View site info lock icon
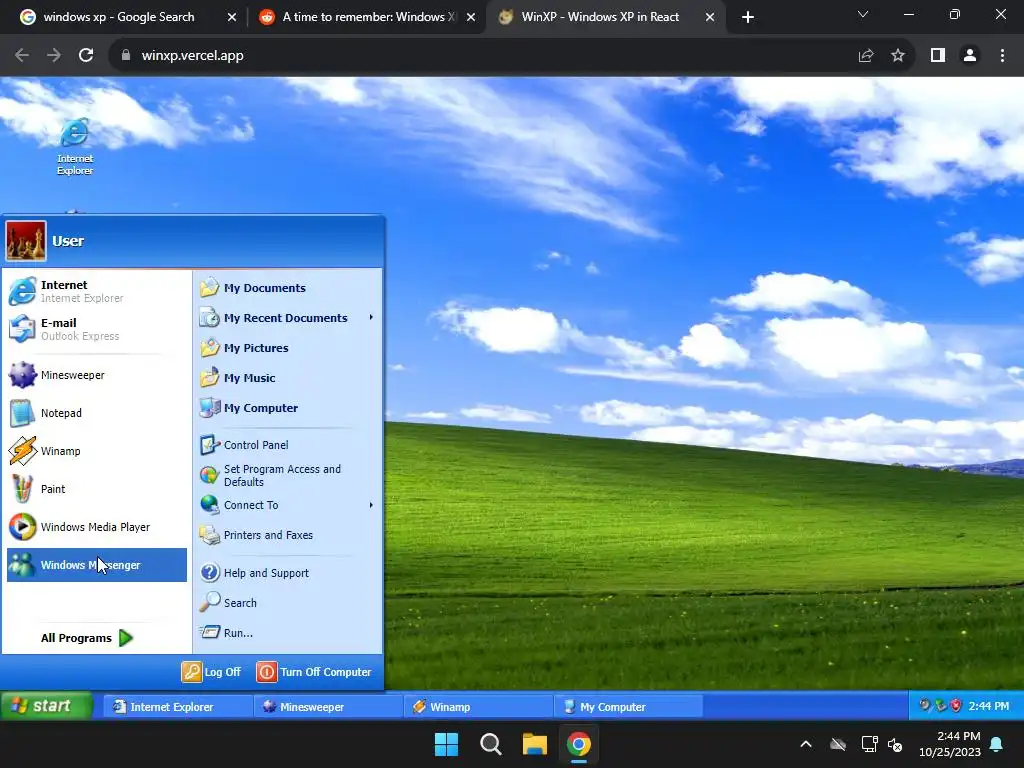This screenshot has height=768, width=1024. click(x=126, y=56)
